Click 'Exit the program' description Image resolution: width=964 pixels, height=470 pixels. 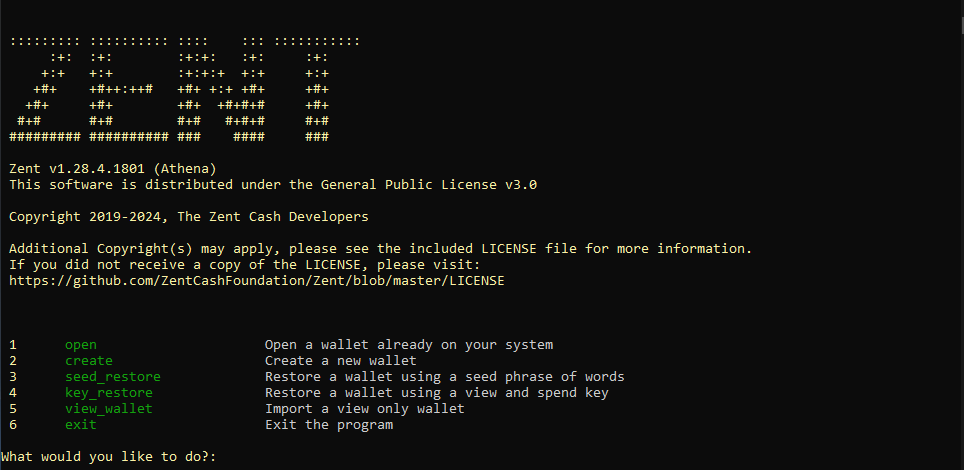[x=329, y=424]
